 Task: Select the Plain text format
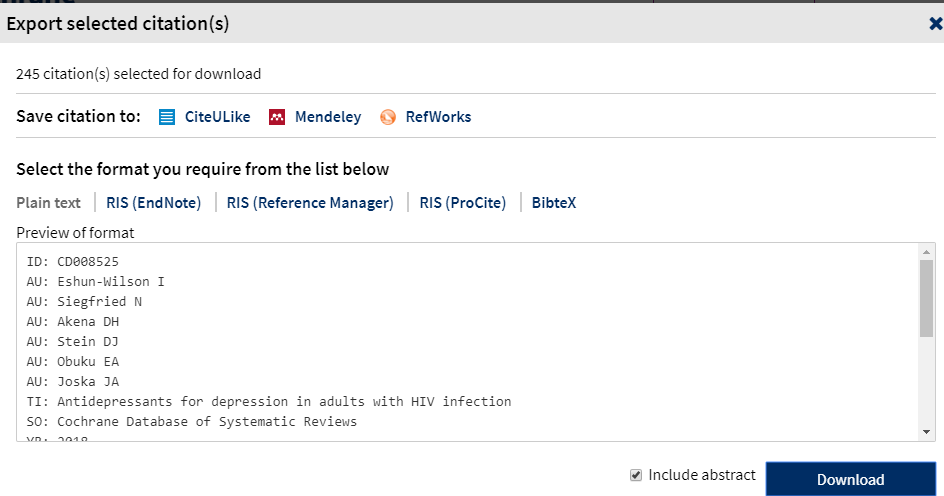pos(48,203)
